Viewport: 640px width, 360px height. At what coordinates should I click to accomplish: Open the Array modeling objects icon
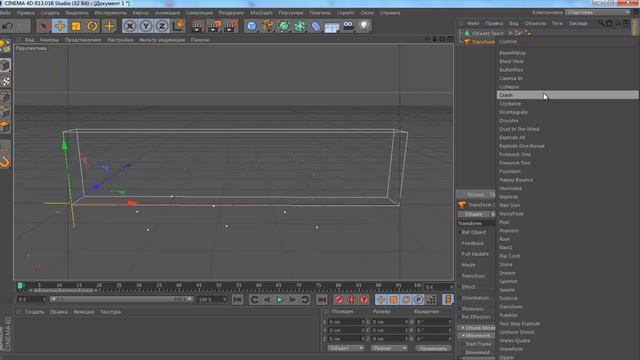[300, 26]
